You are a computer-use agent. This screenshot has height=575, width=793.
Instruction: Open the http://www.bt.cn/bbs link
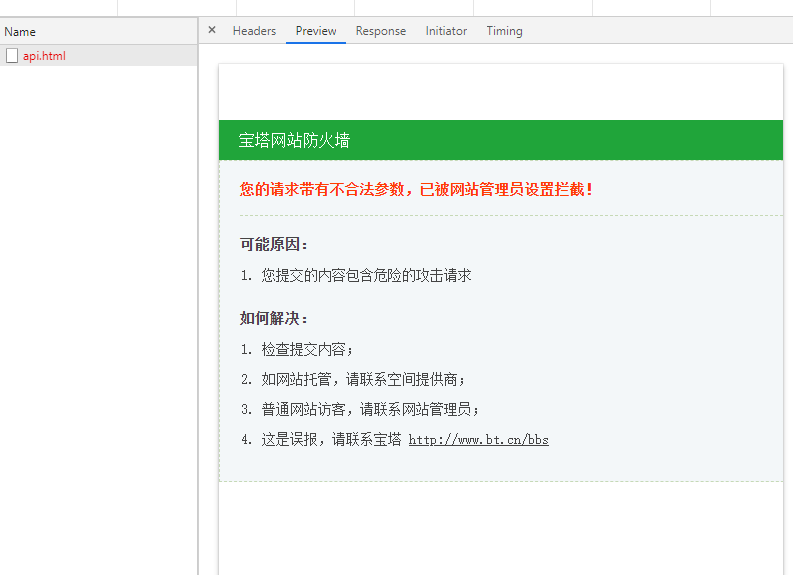[478, 439]
